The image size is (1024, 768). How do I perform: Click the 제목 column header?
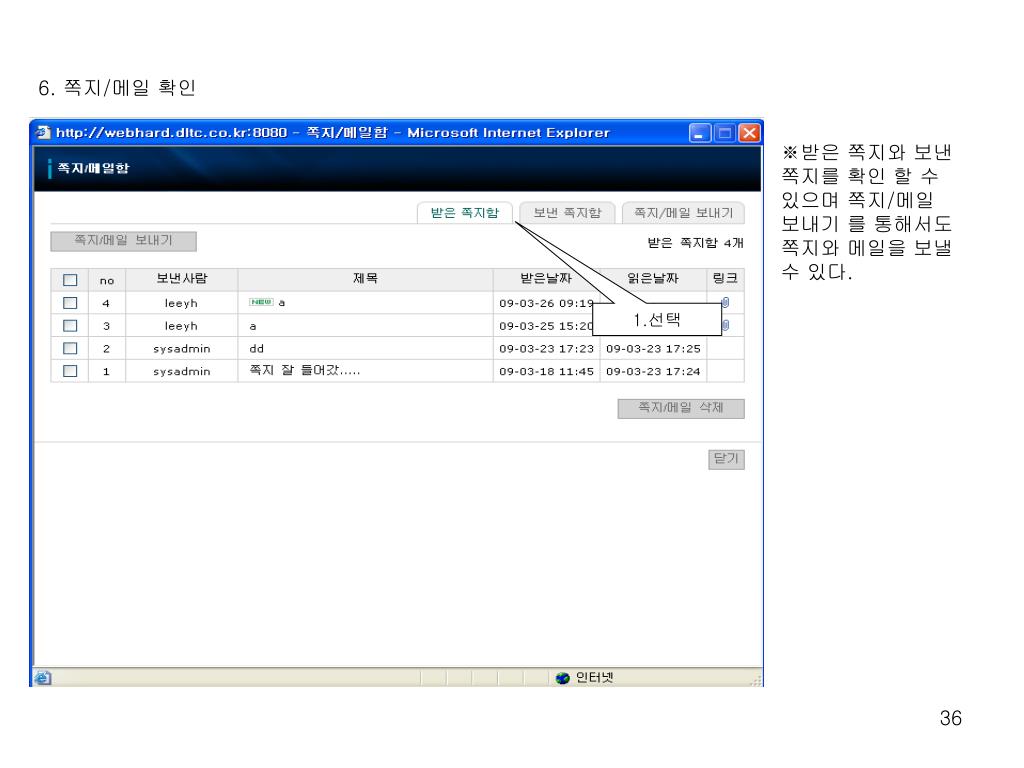(365, 279)
